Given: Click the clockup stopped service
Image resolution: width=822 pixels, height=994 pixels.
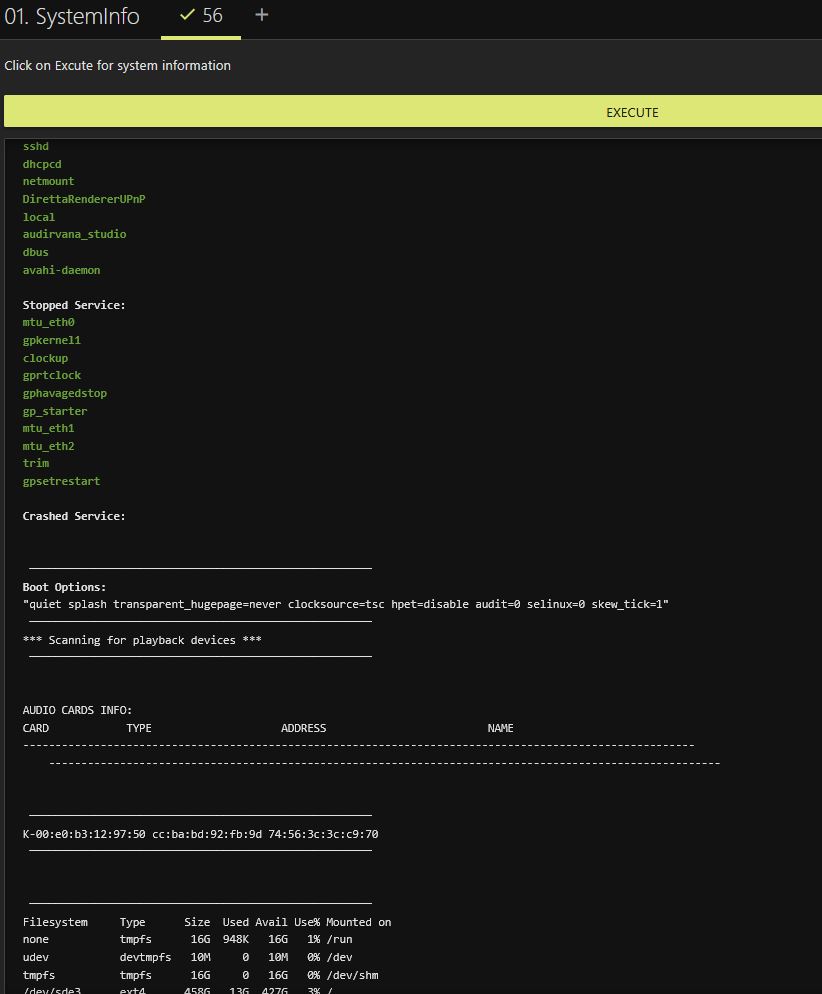Looking at the screenshot, I should tap(45, 358).
